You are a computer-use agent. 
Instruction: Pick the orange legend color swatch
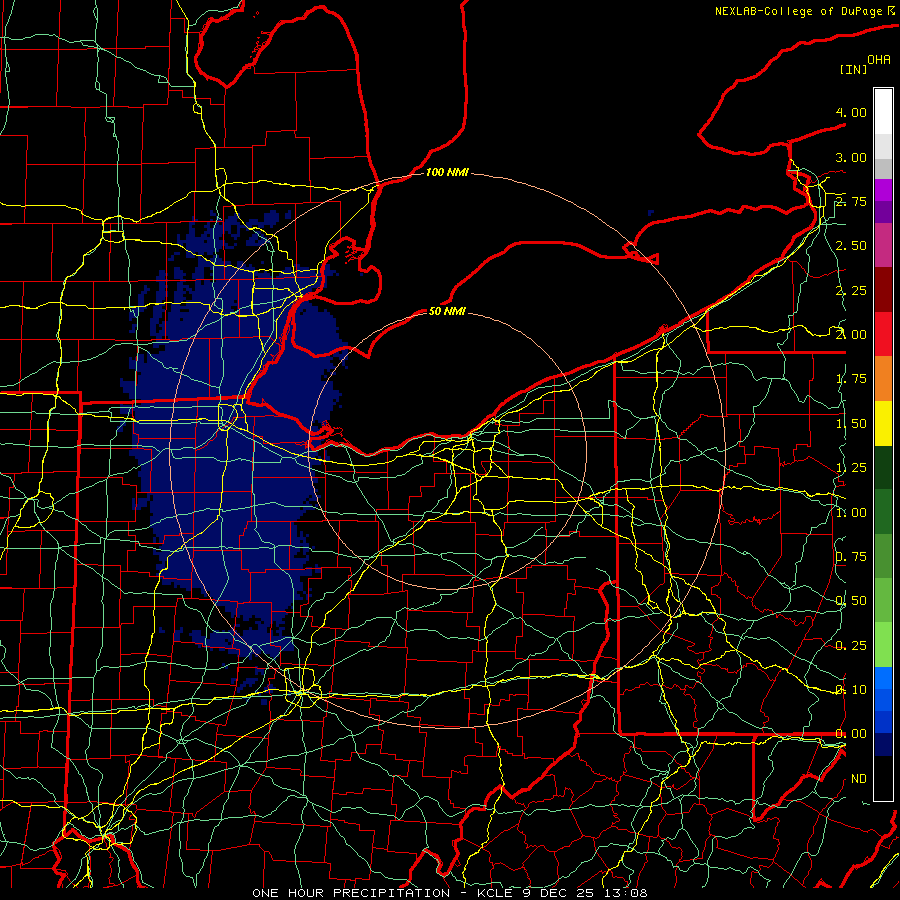coord(883,379)
